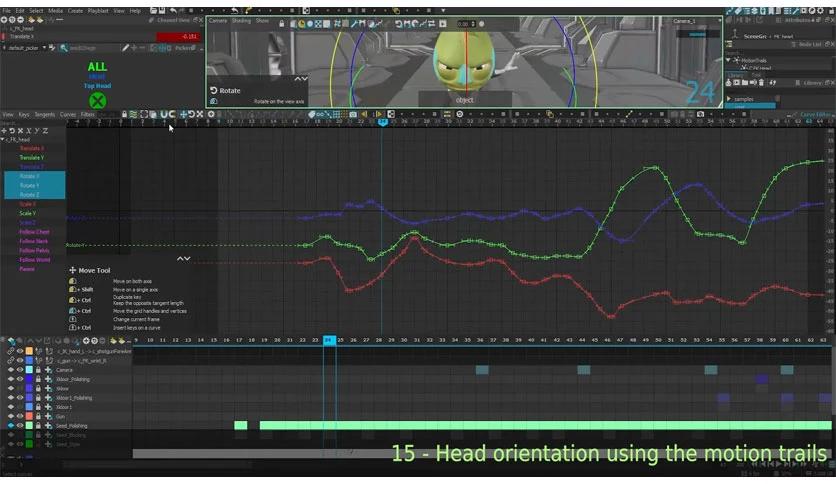Select the Translate Y channel in the curve list
Viewport: 836px width, 484px height.
click(x=32, y=158)
